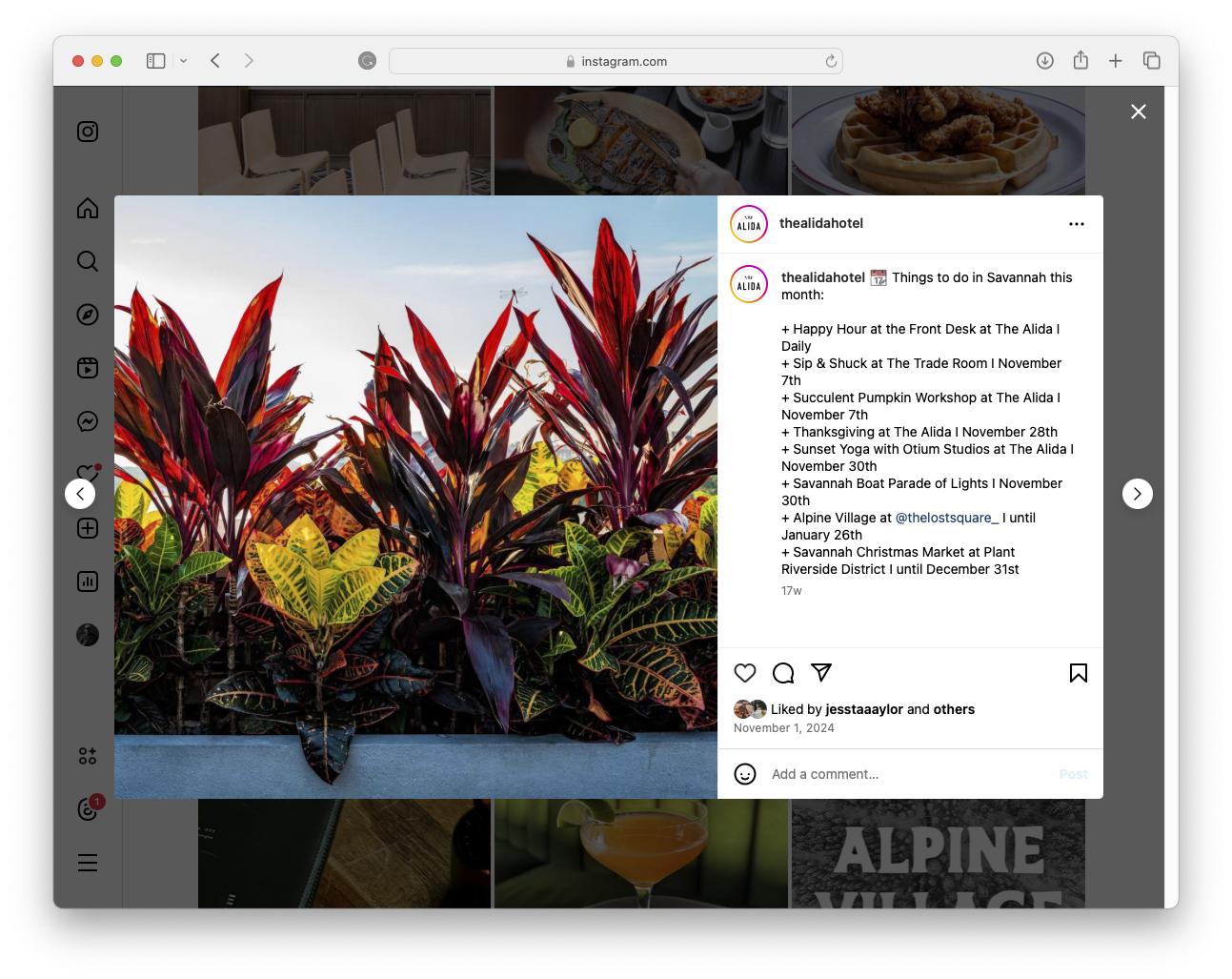Click the instagram.com address bar
1232x979 pixels.
[616, 61]
